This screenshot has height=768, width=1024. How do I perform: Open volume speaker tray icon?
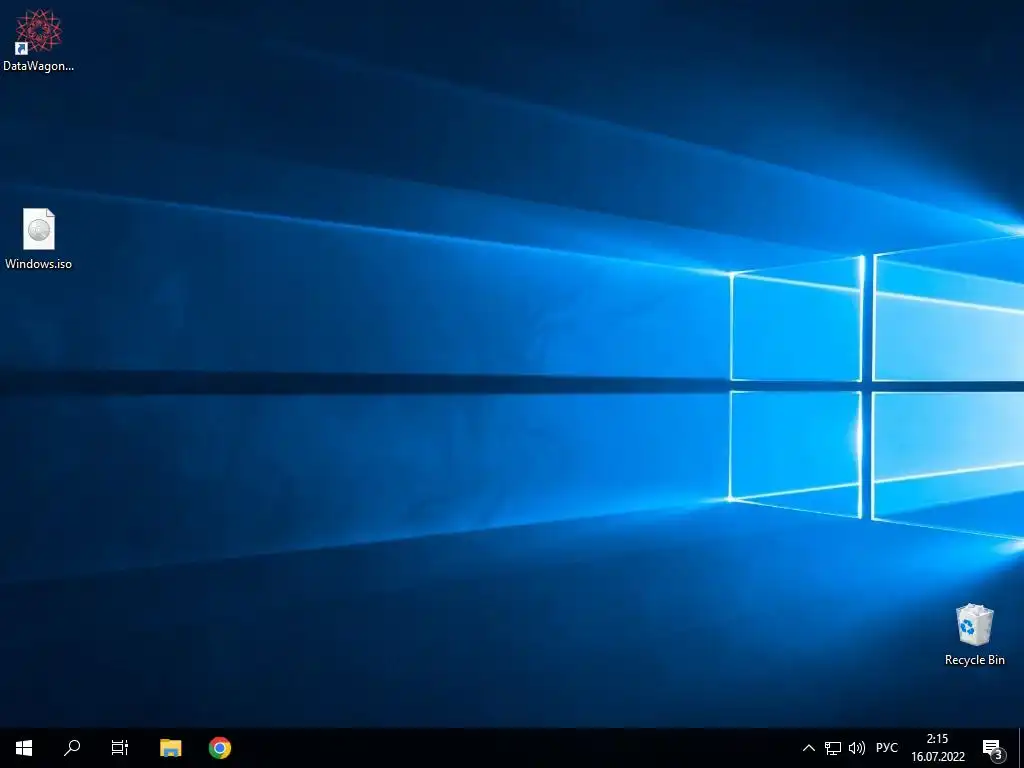(x=856, y=748)
